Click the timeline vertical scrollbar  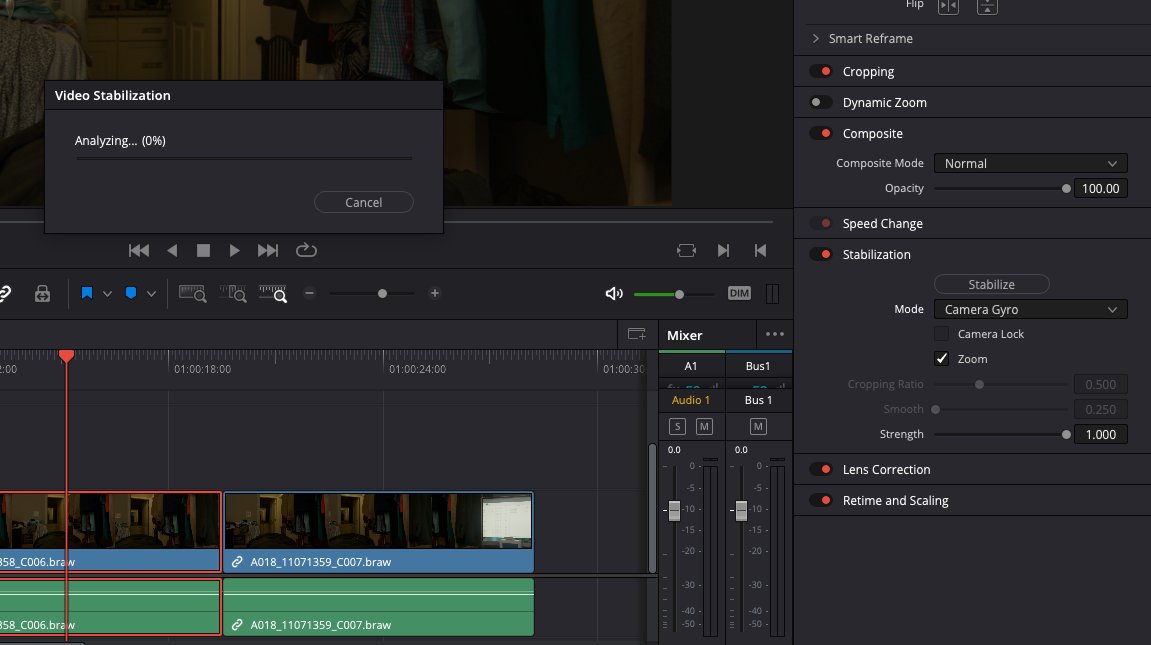coord(652,508)
